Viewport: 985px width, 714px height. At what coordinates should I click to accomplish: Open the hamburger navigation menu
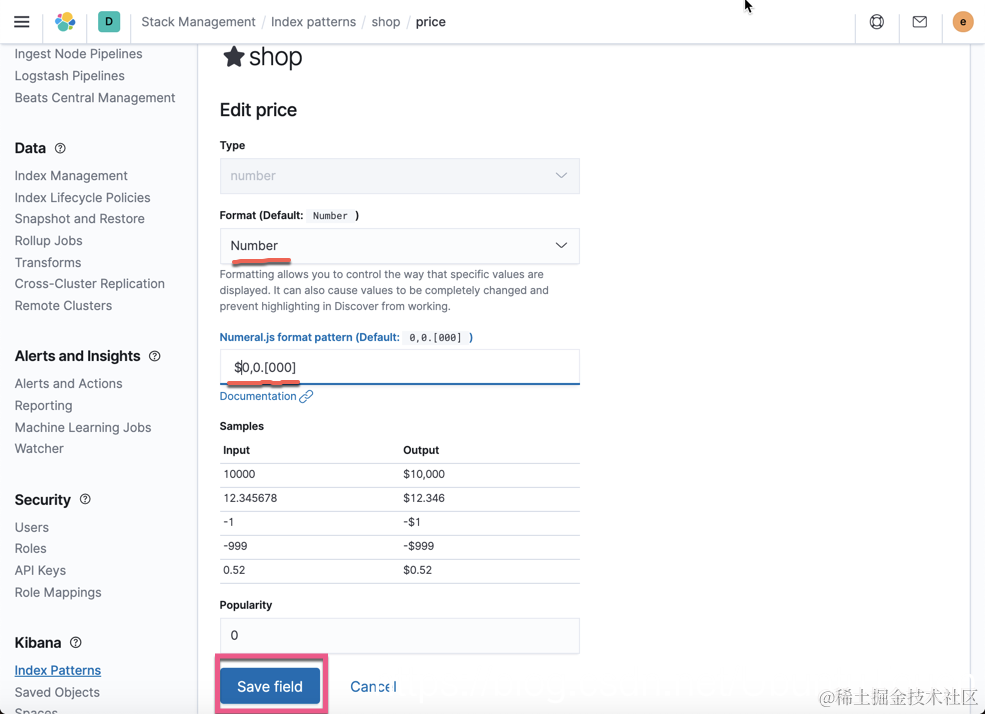[x=22, y=22]
